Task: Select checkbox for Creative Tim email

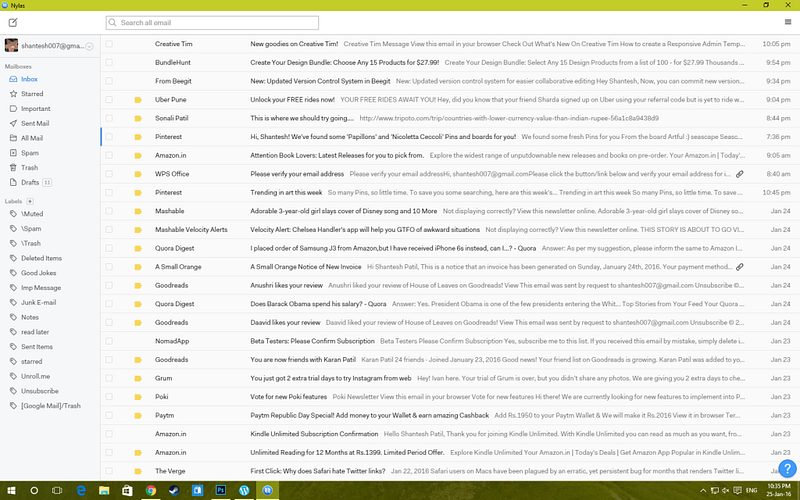Action: [x=109, y=44]
